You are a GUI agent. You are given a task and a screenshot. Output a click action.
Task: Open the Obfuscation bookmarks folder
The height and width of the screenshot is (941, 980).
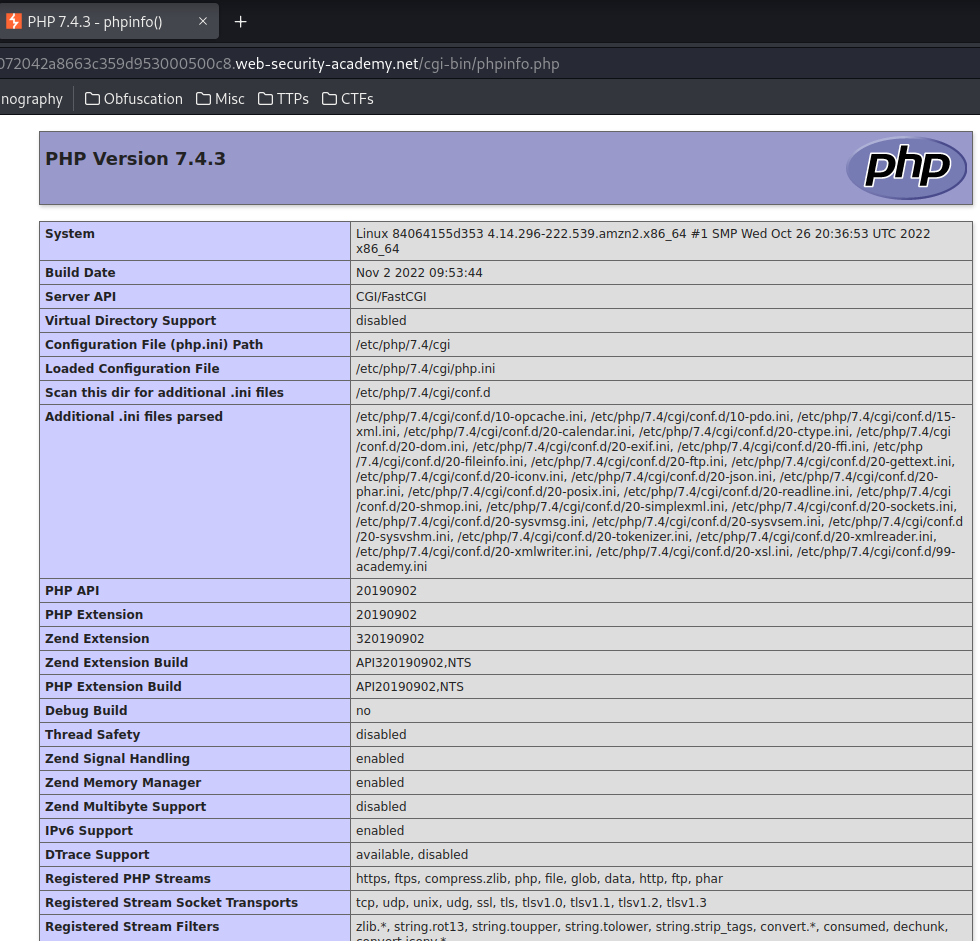pos(134,99)
